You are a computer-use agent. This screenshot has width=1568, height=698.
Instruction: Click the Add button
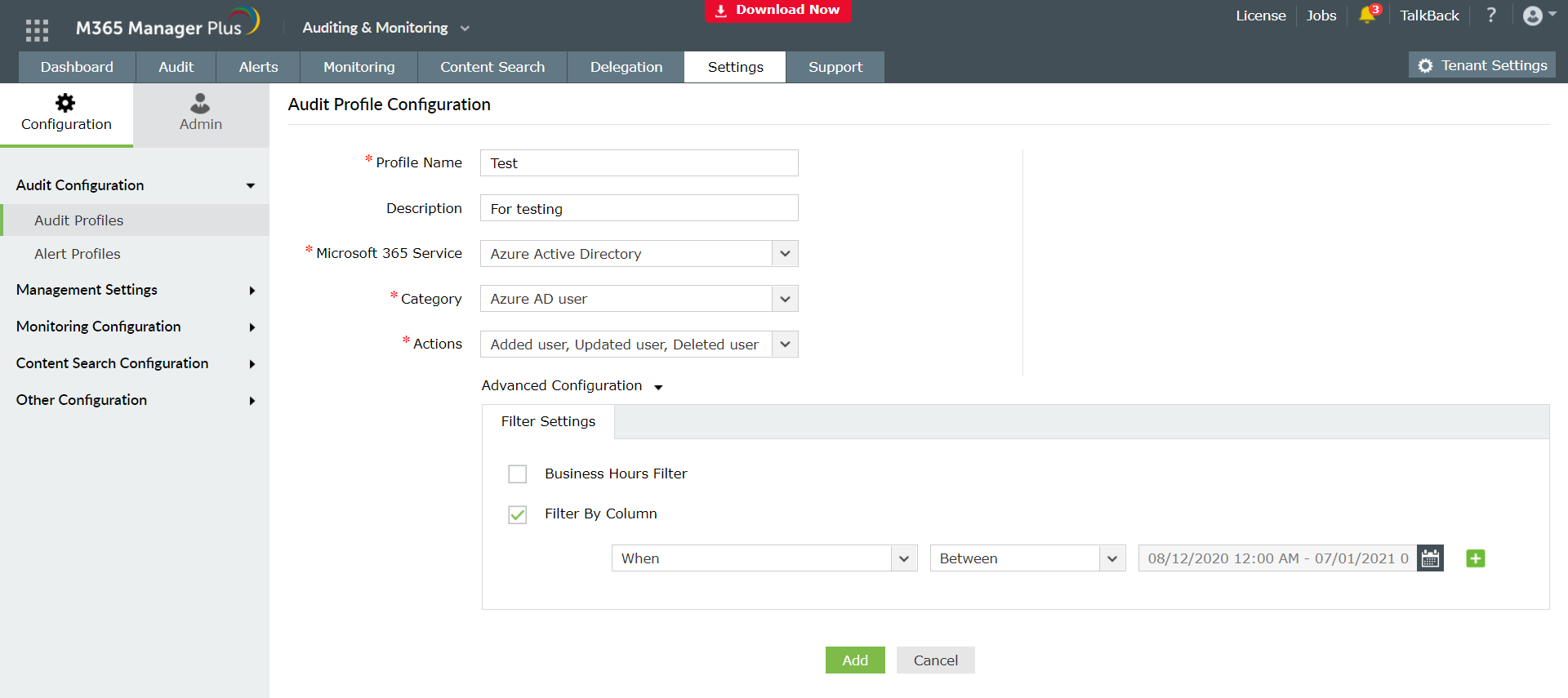855,660
